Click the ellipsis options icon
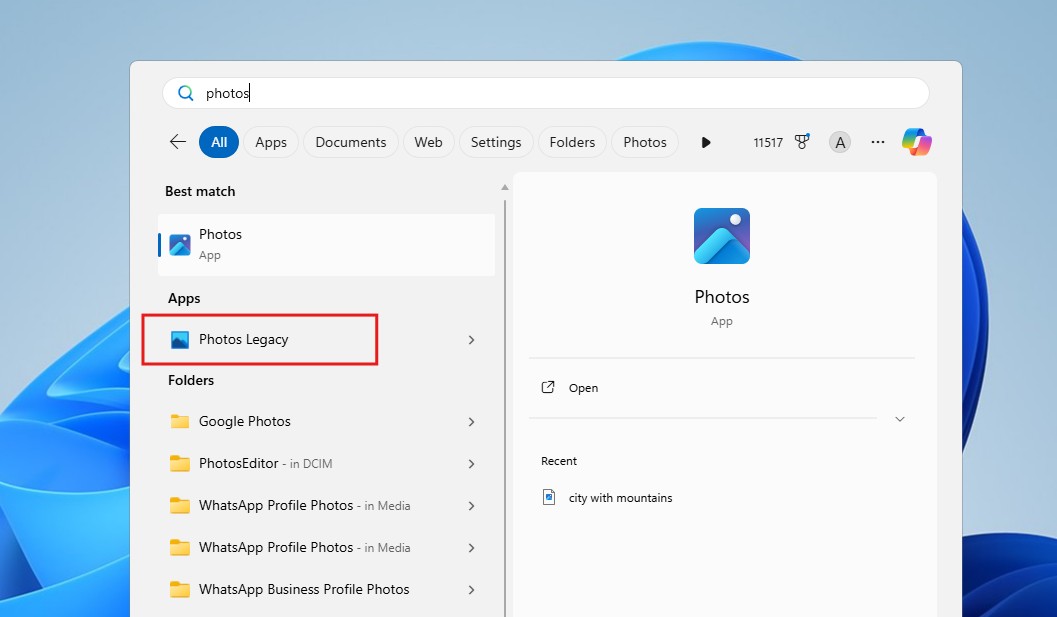Viewport: 1057px width, 617px height. 877,142
